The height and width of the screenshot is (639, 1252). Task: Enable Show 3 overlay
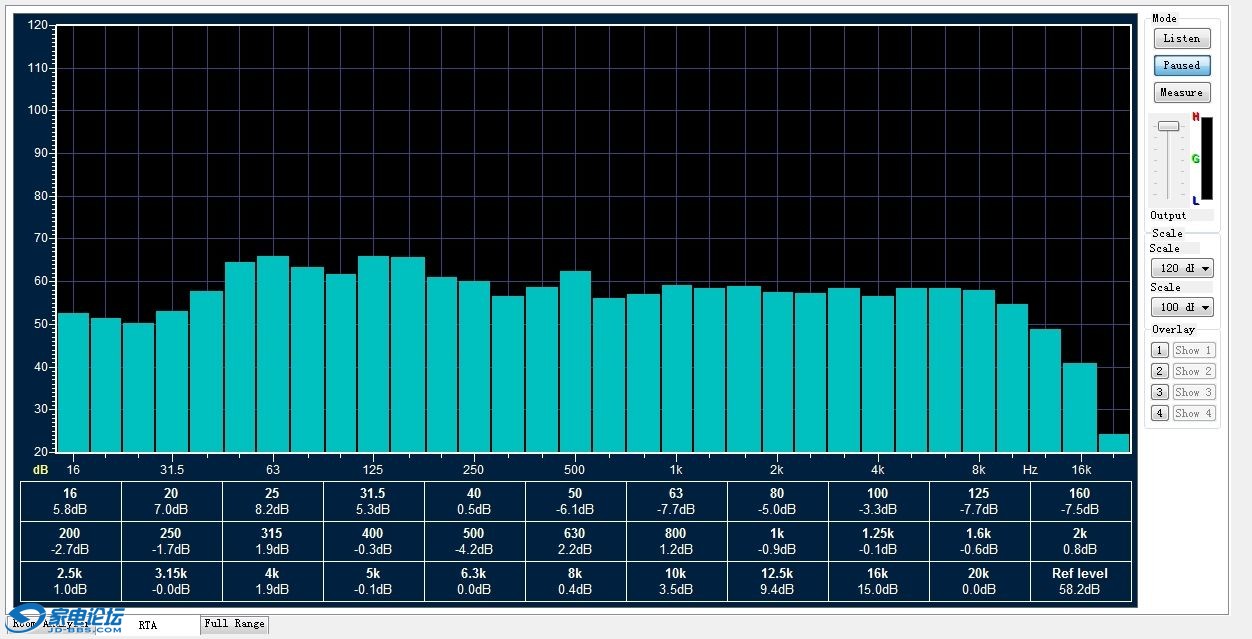[1193, 393]
